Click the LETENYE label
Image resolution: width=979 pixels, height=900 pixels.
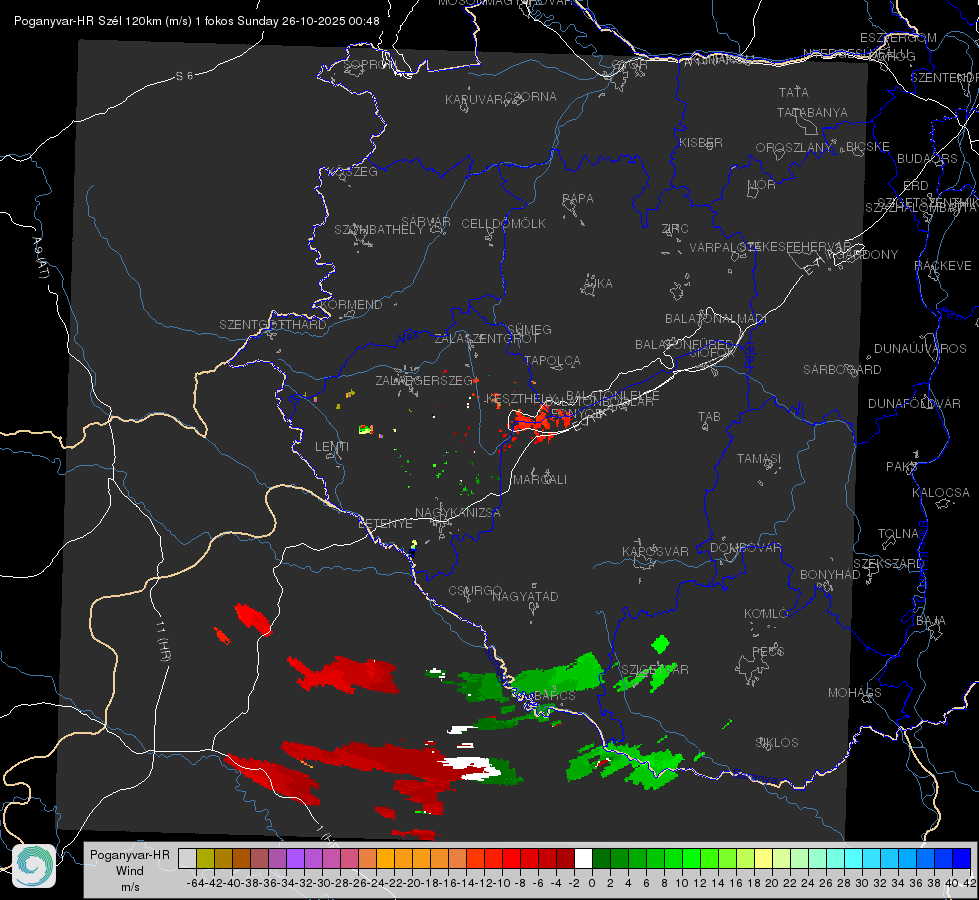385,523
